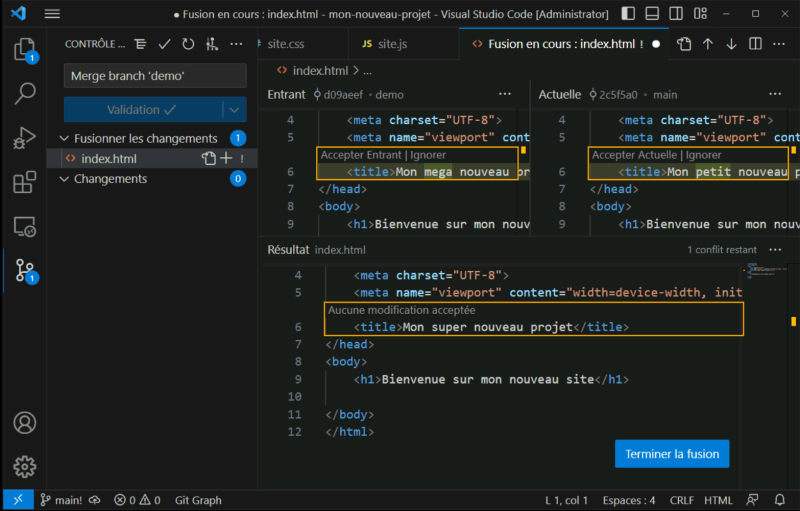Toggle the secondary side bar layout icon
Viewport: 800px width, 511px height.
click(x=676, y=14)
